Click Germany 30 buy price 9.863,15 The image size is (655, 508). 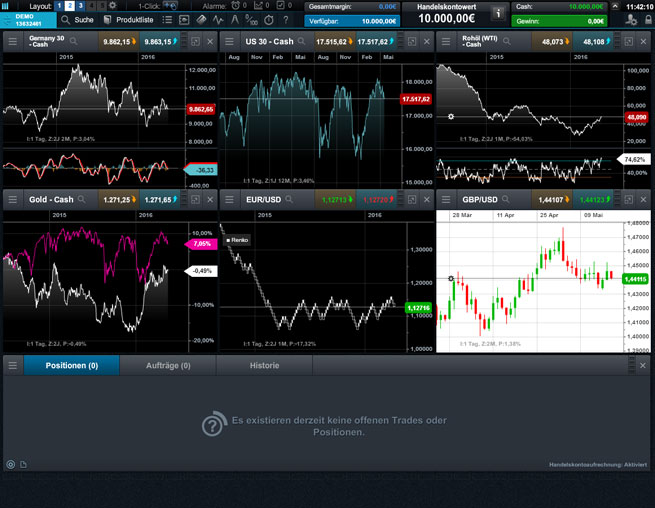[x=160, y=41]
